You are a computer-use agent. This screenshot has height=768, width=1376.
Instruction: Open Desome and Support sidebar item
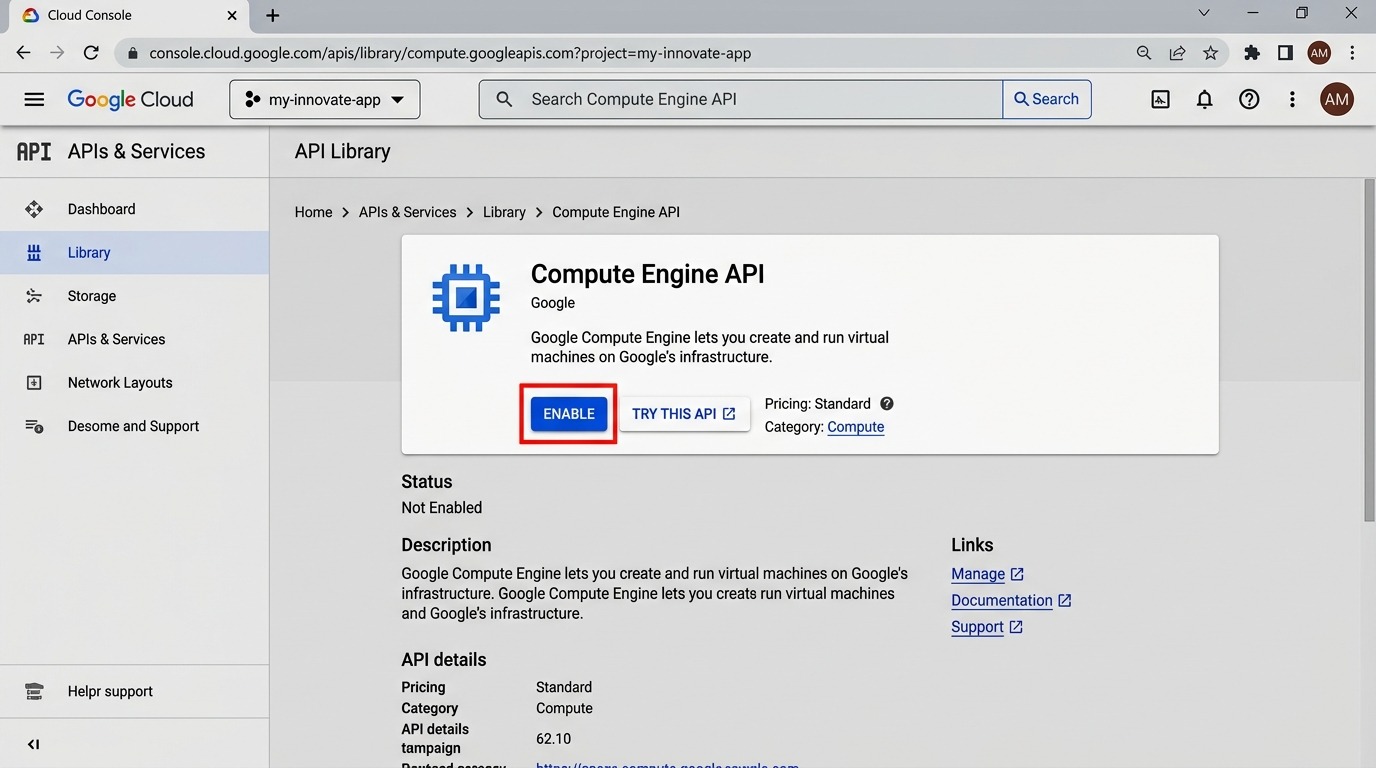point(134,426)
